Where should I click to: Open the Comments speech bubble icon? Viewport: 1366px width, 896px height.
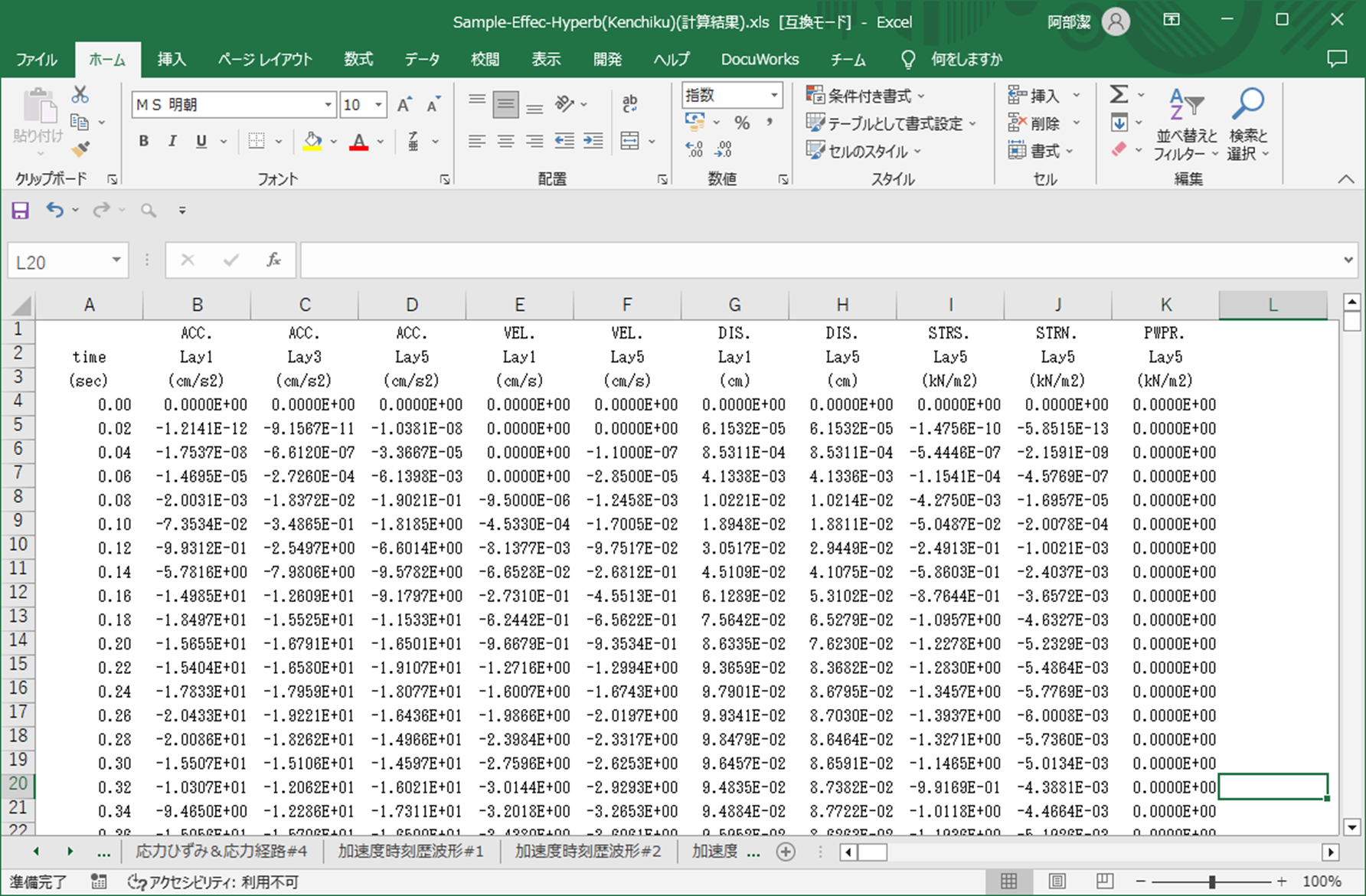click(x=1337, y=59)
